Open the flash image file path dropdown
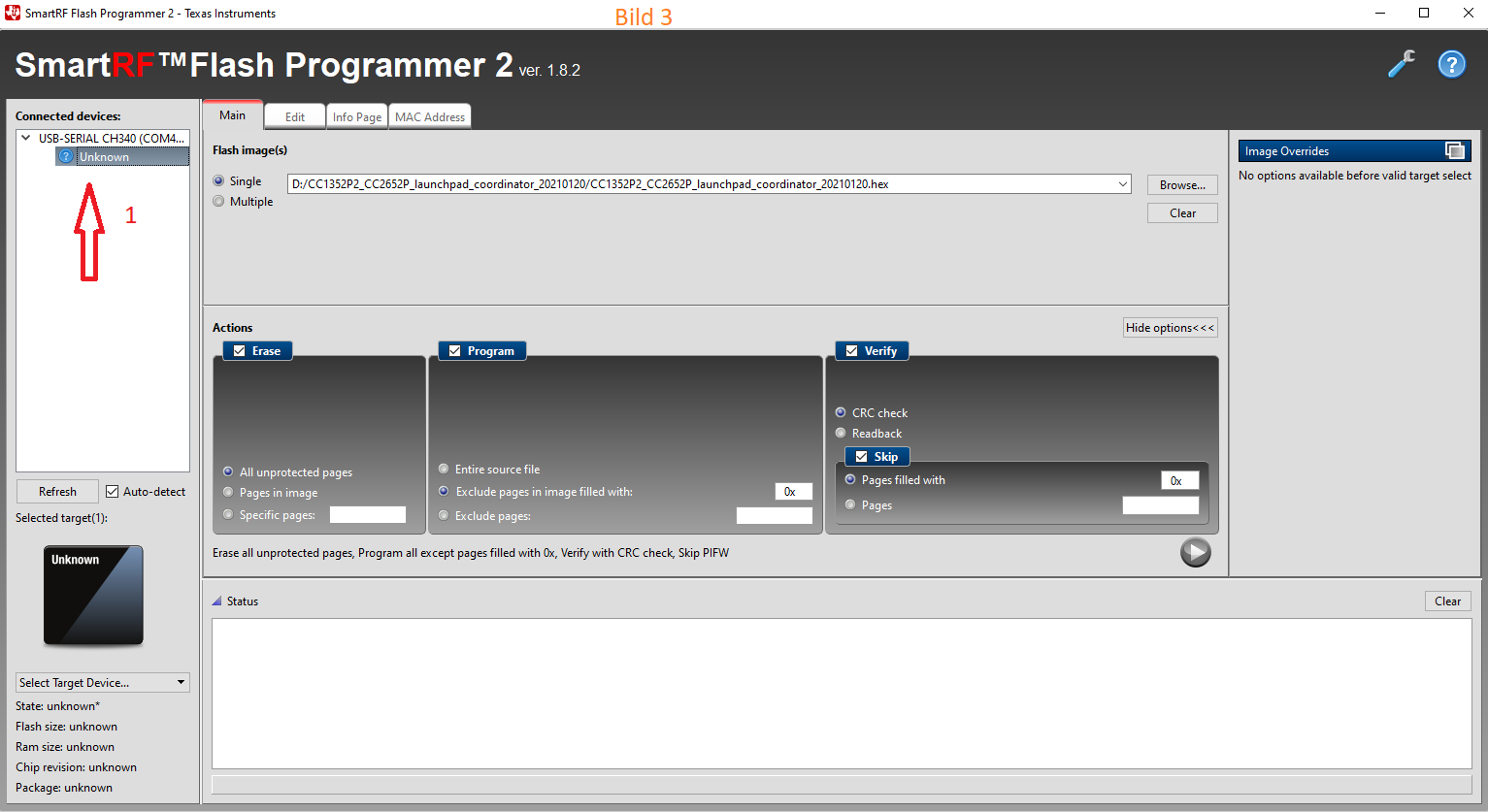Screen dimensions: 1488x812 [x=1122, y=183]
